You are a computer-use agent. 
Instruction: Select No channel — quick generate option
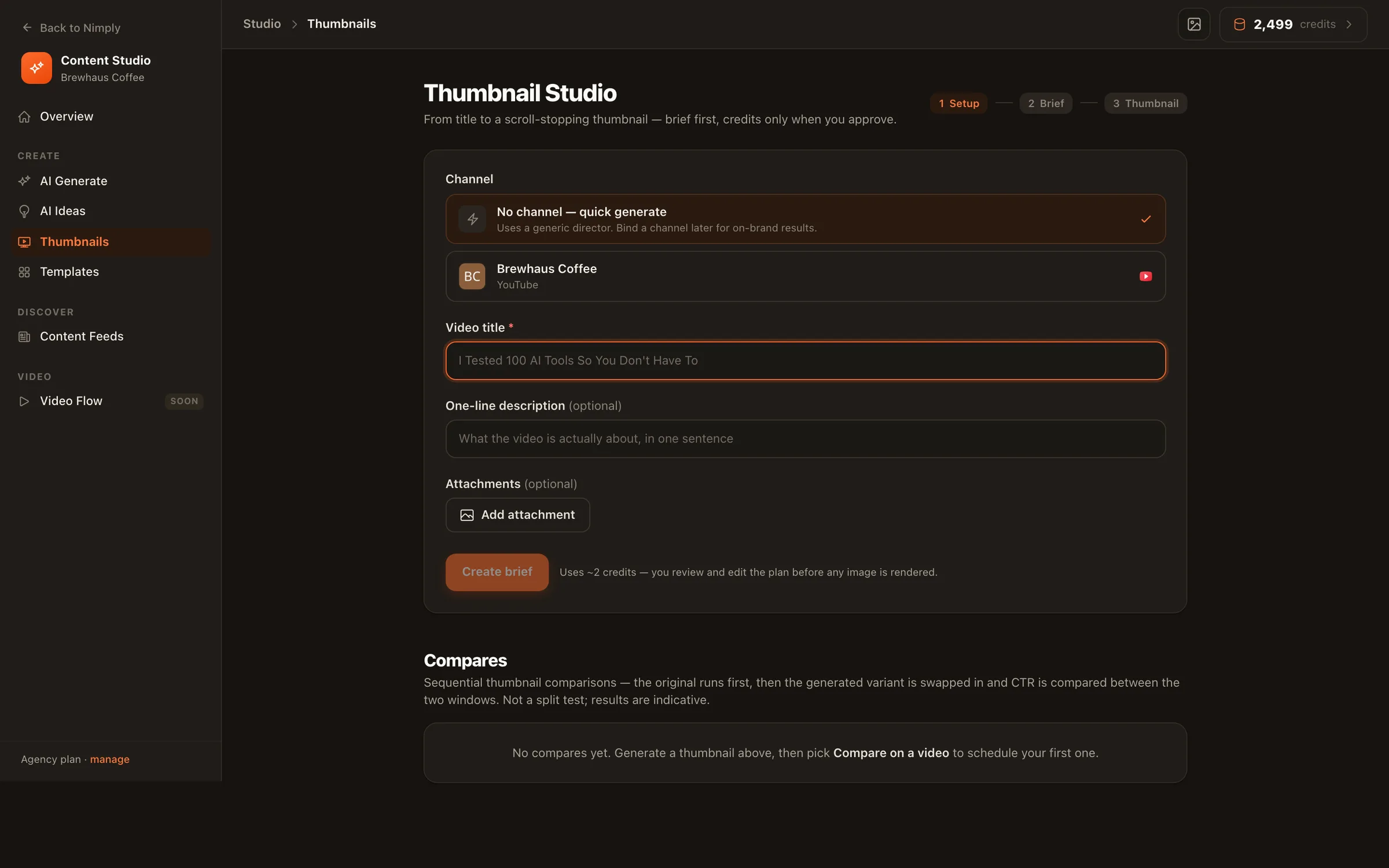coord(805,219)
